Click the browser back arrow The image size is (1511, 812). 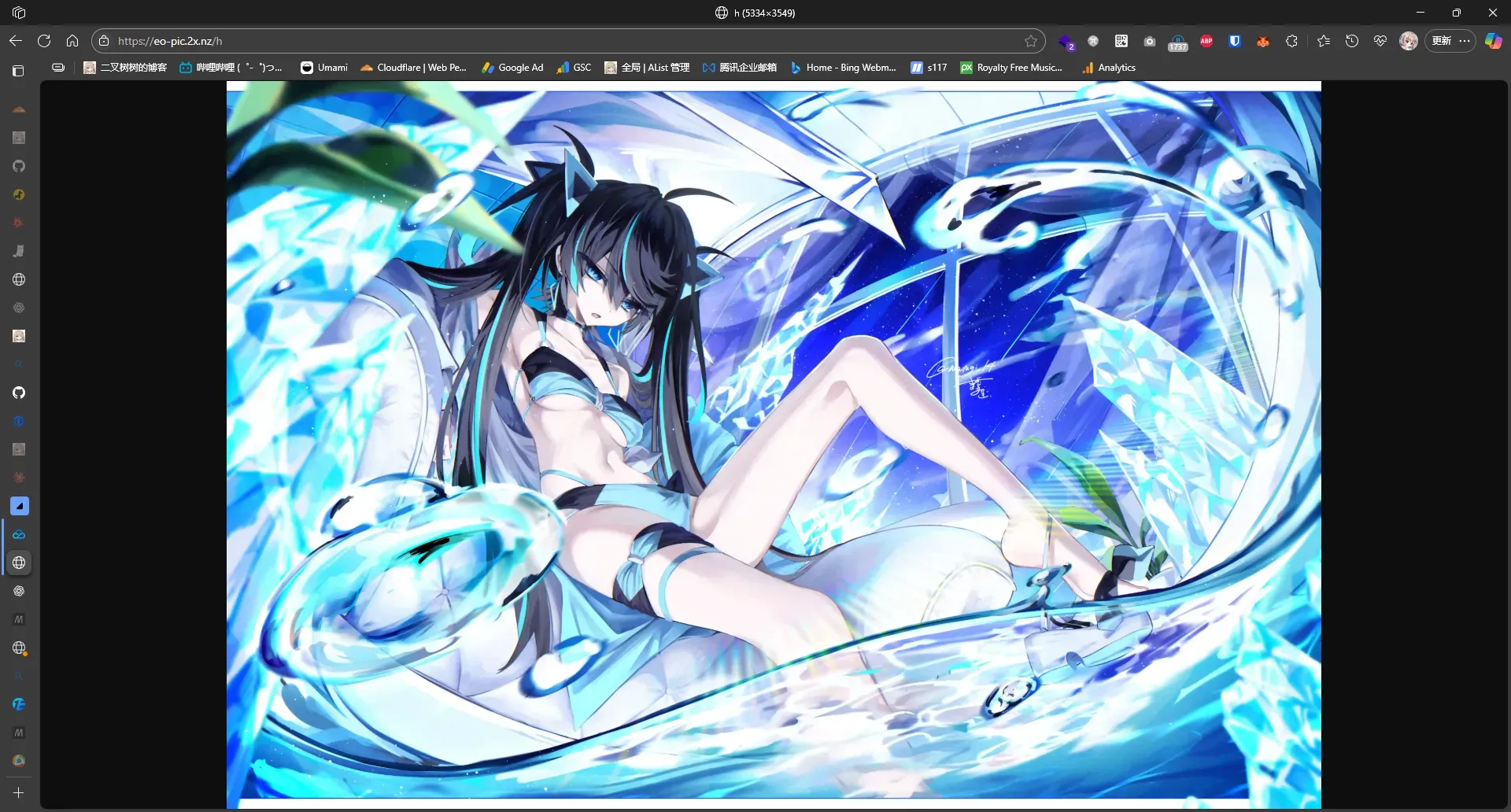point(16,41)
